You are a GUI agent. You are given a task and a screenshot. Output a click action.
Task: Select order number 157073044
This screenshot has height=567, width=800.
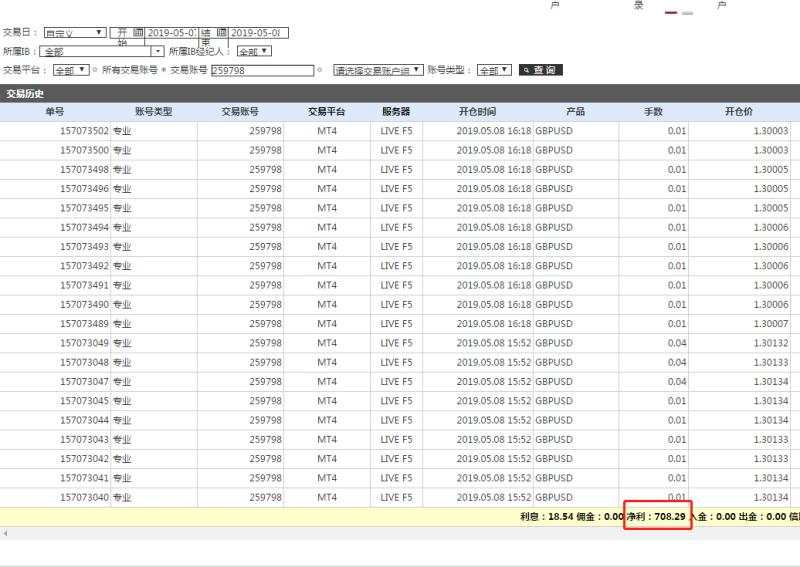(x=84, y=421)
